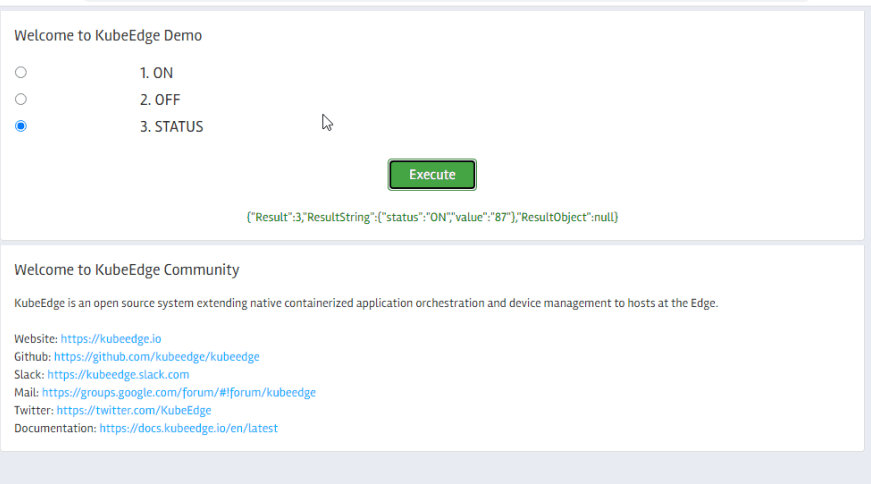This screenshot has width=871, height=484.
Task: Click the "3. STATUS" option label text
Action: coord(171,127)
